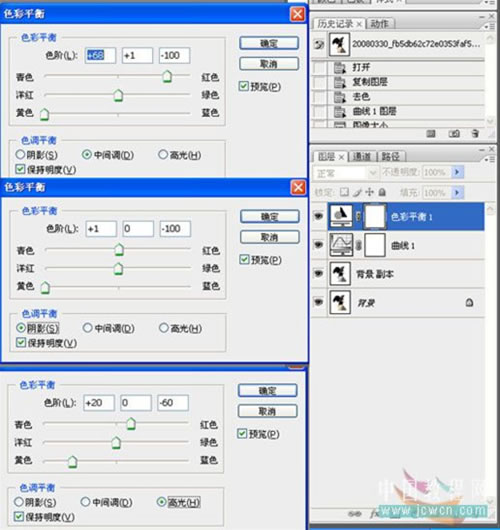Hide the 背景 副本 layer via eye icon

coord(318,273)
